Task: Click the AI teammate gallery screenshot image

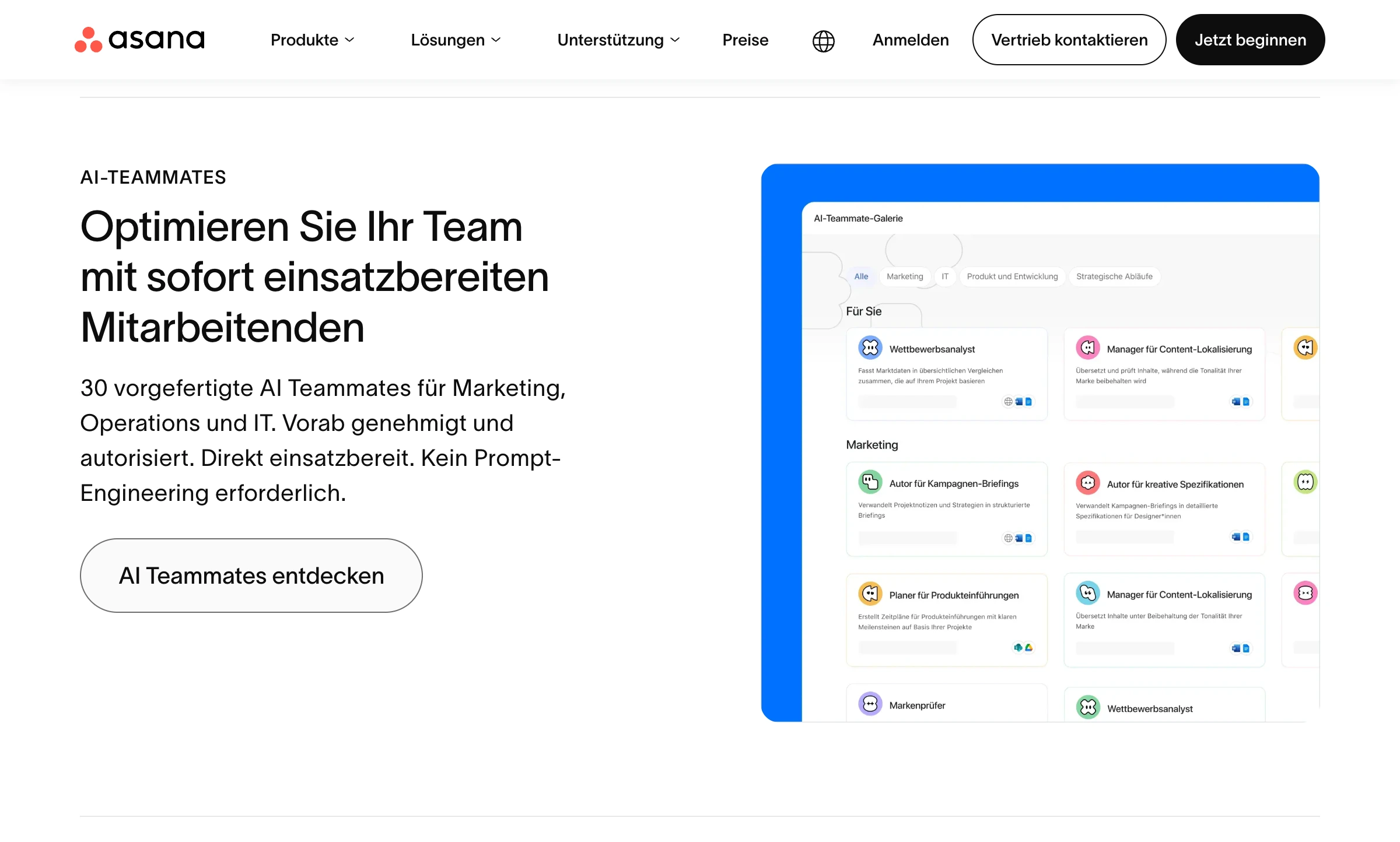Action: pos(1040,443)
